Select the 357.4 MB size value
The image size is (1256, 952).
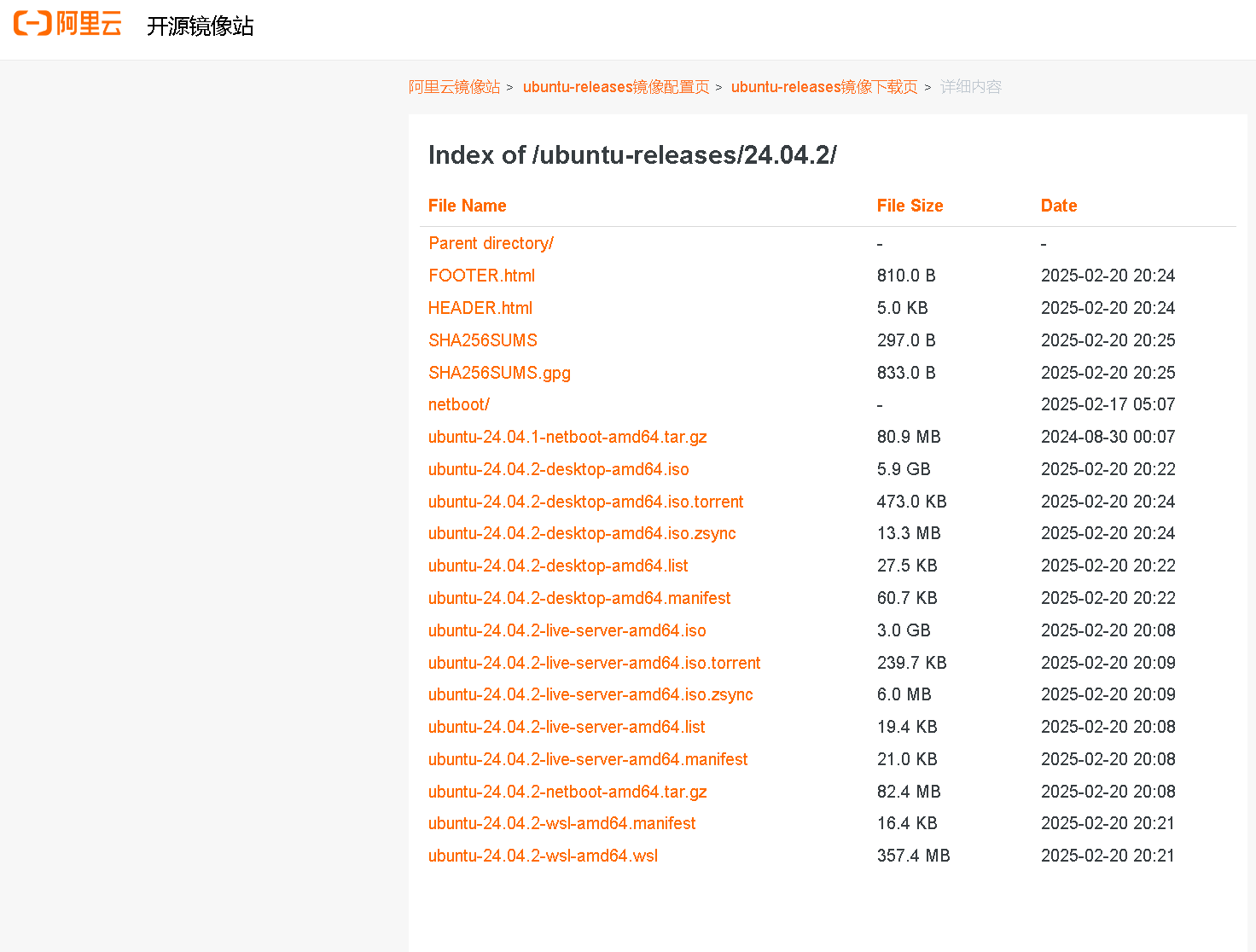(x=913, y=856)
